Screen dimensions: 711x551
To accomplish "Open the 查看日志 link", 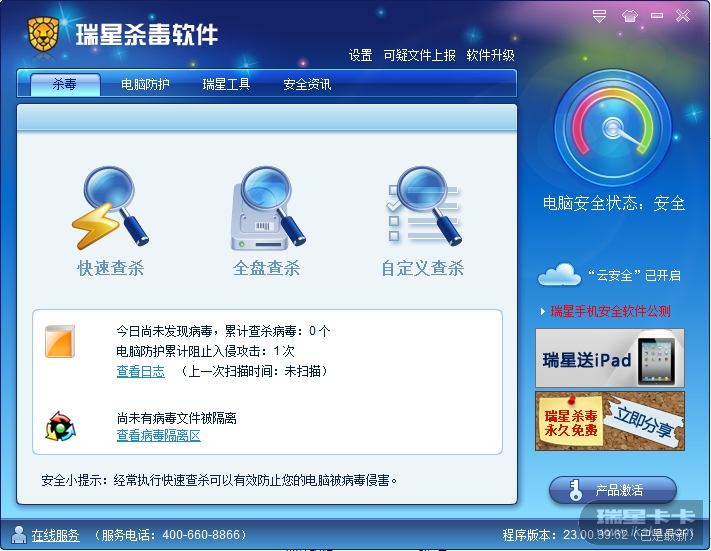I will 141,371.
